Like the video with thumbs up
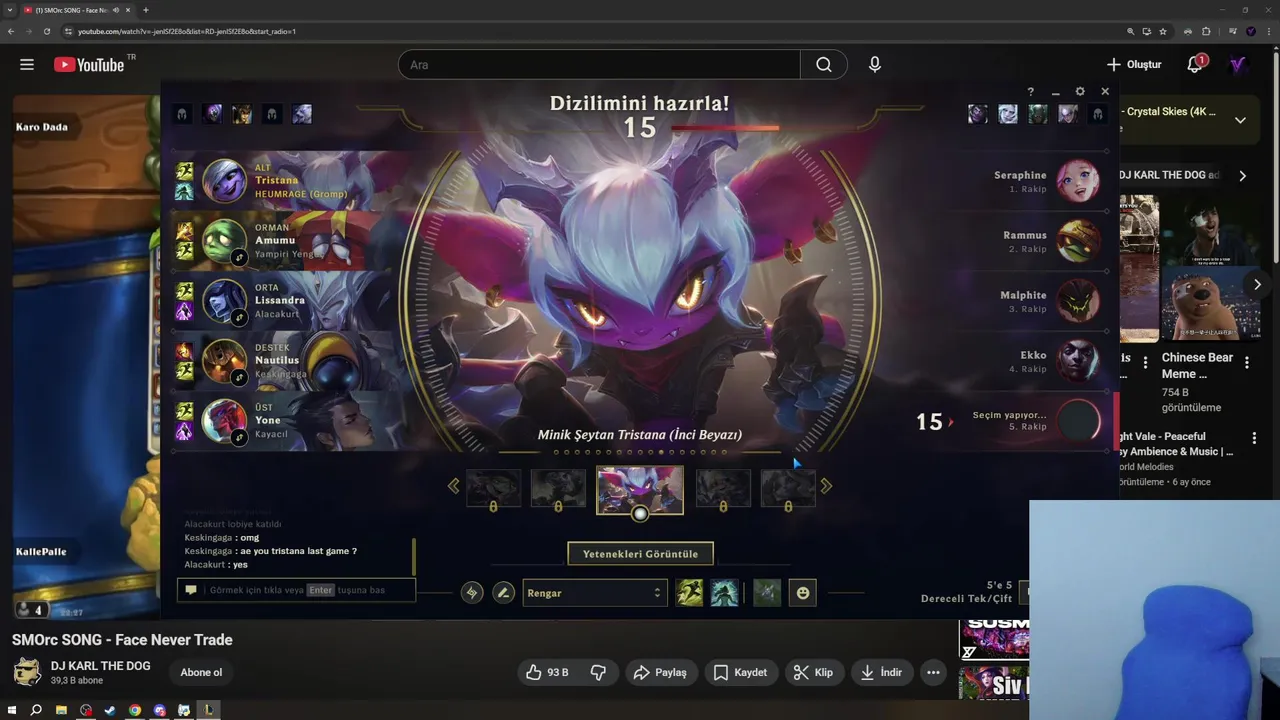1280x720 pixels. 547,673
